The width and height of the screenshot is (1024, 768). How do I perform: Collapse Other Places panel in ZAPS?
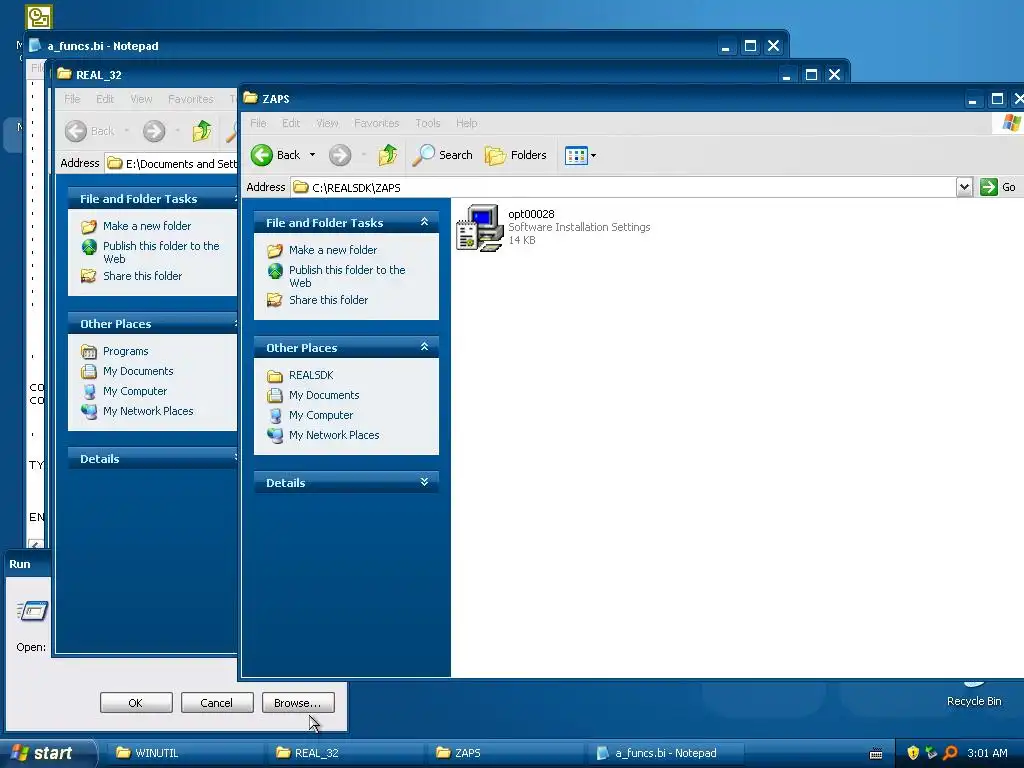click(x=424, y=347)
